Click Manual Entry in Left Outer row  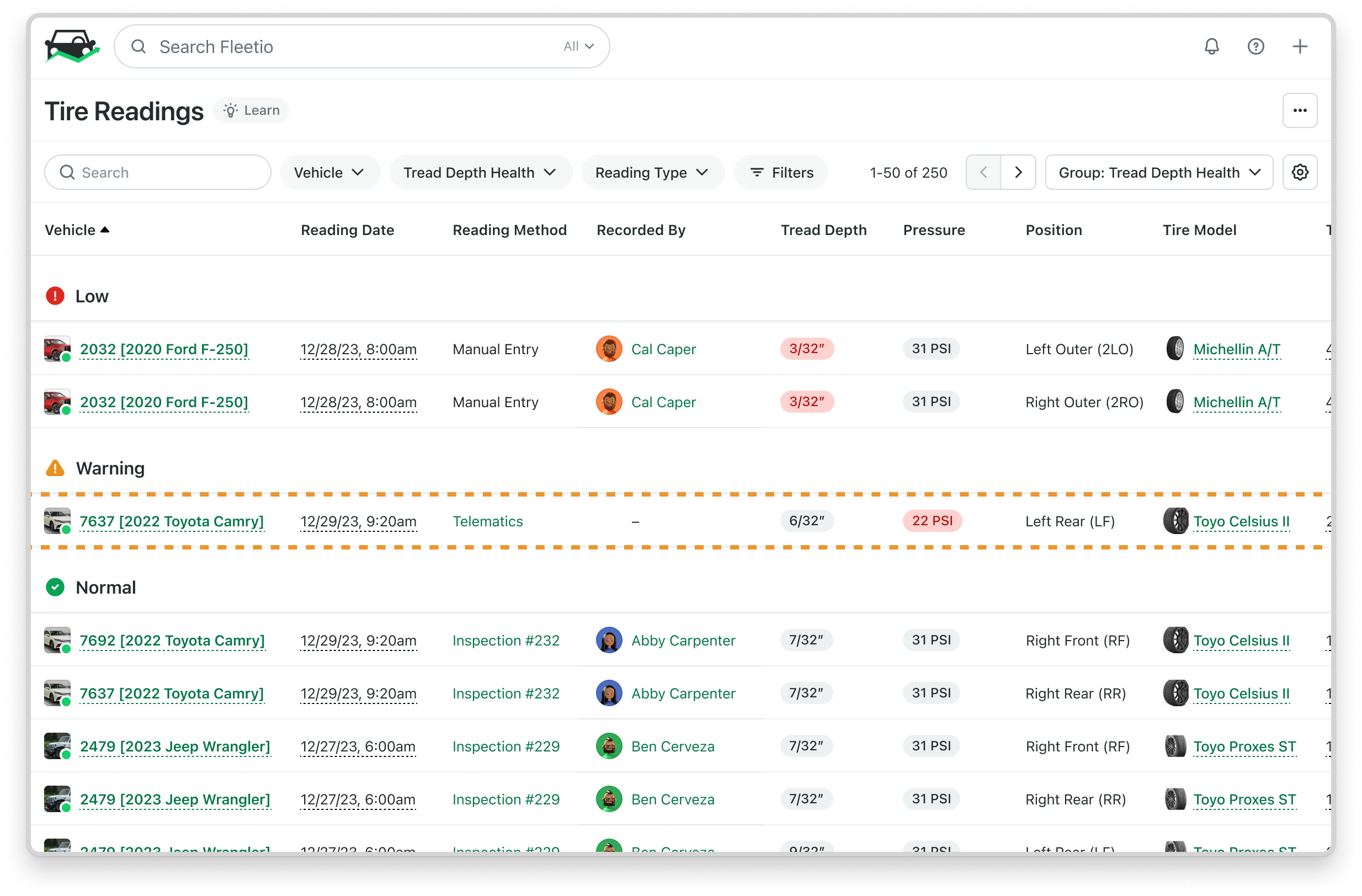(495, 349)
